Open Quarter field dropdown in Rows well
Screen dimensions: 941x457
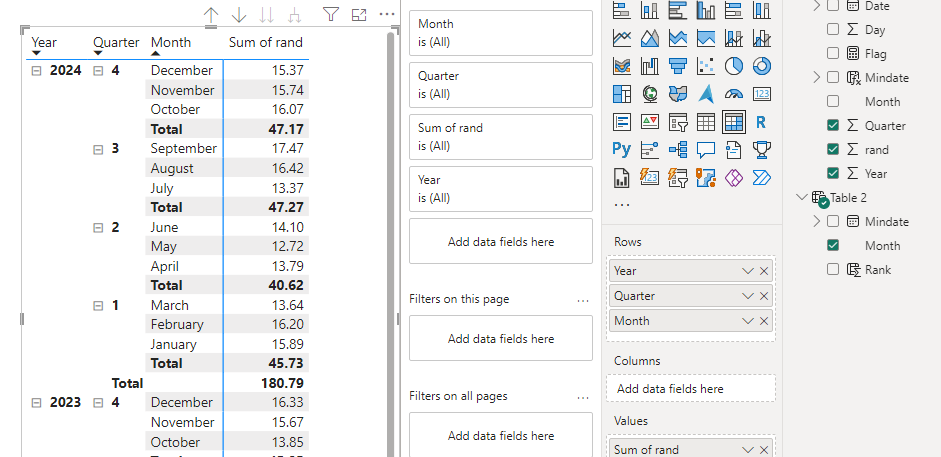(x=748, y=296)
